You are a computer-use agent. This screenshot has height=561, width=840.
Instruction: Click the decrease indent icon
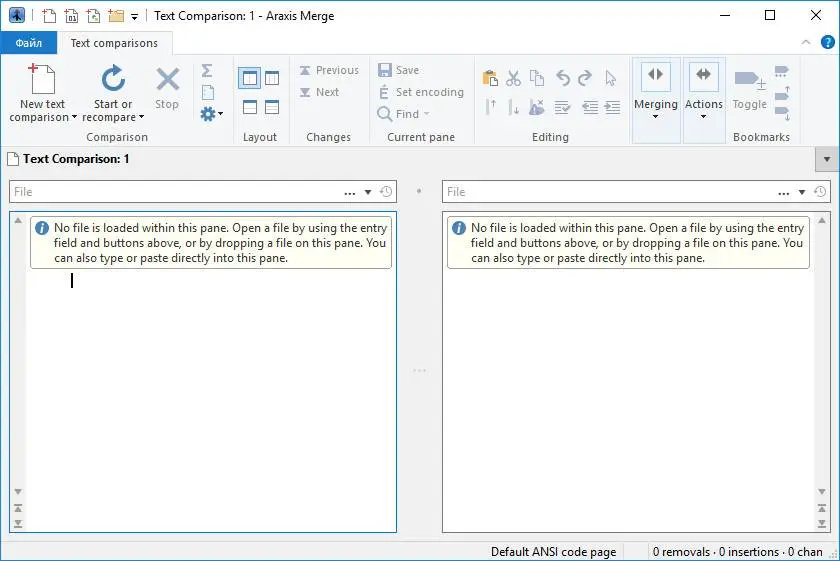click(590, 107)
